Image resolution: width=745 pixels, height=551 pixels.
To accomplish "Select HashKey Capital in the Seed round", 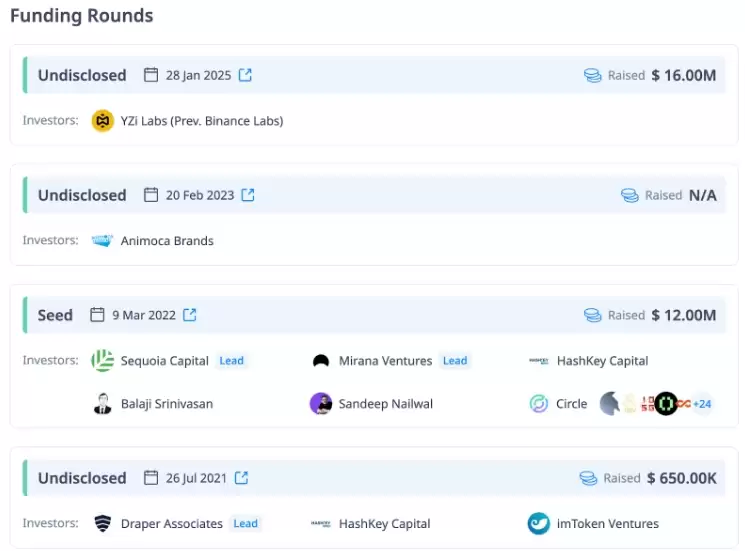I will (602, 361).
